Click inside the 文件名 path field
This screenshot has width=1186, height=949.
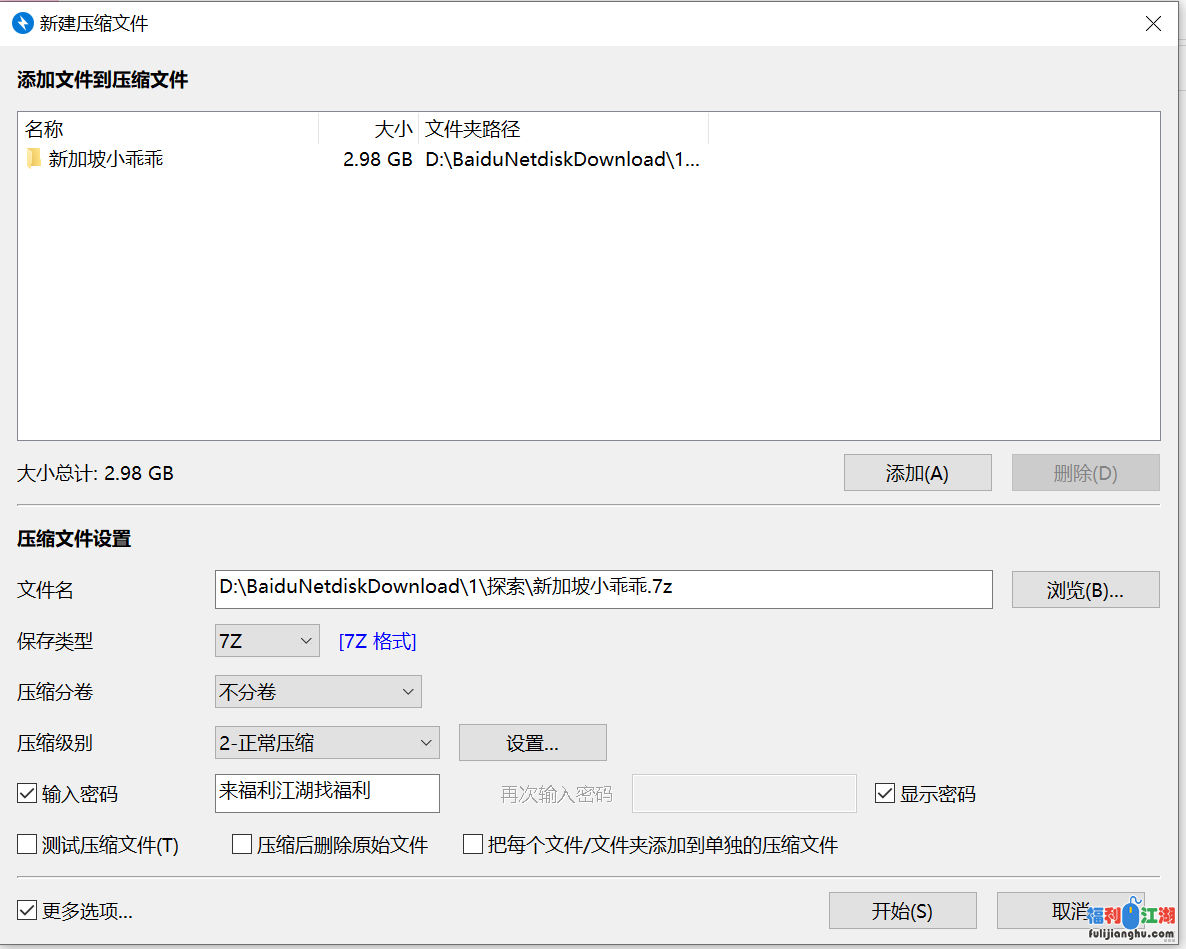pyautogui.click(x=600, y=589)
